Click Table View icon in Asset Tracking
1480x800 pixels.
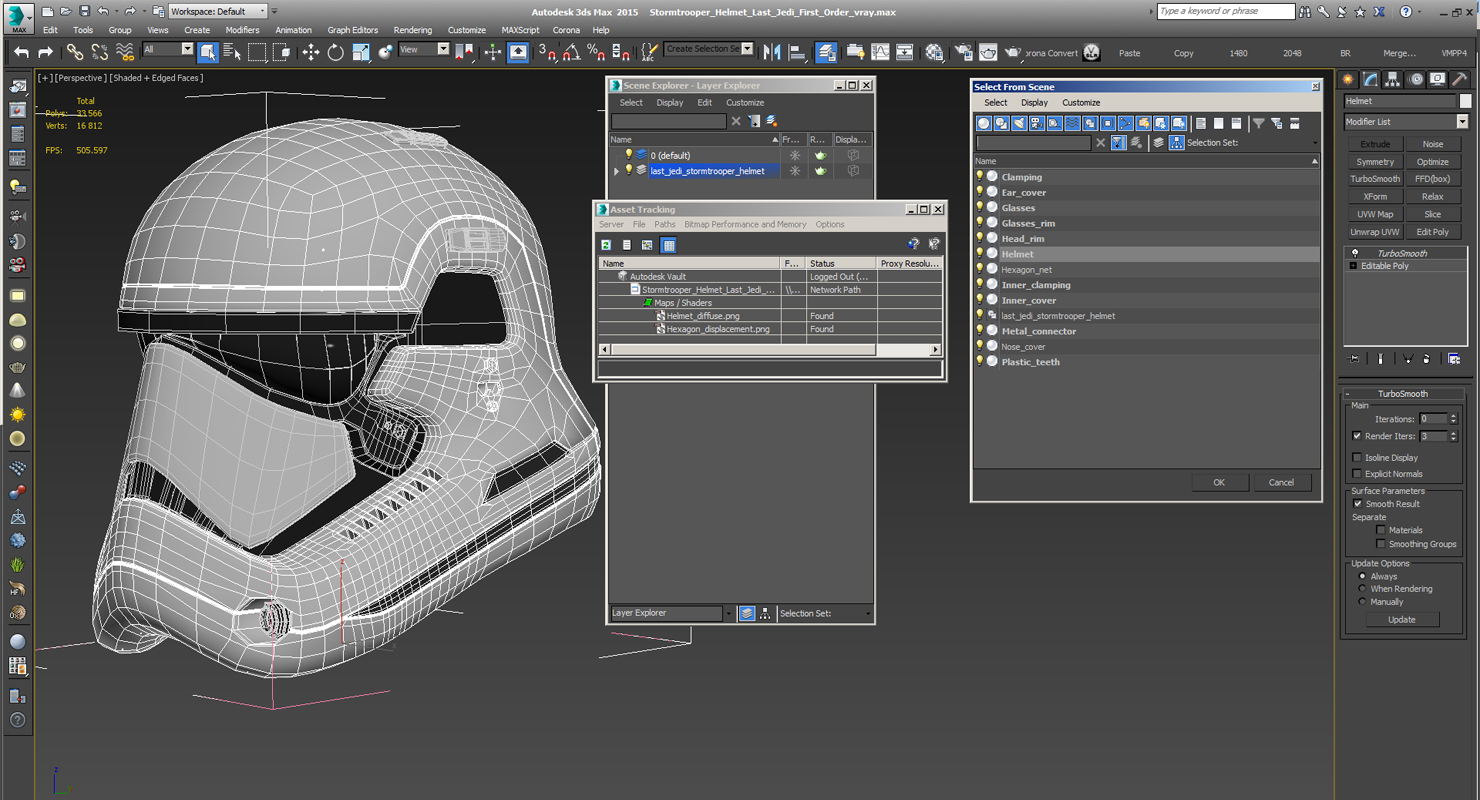coord(669,245)
